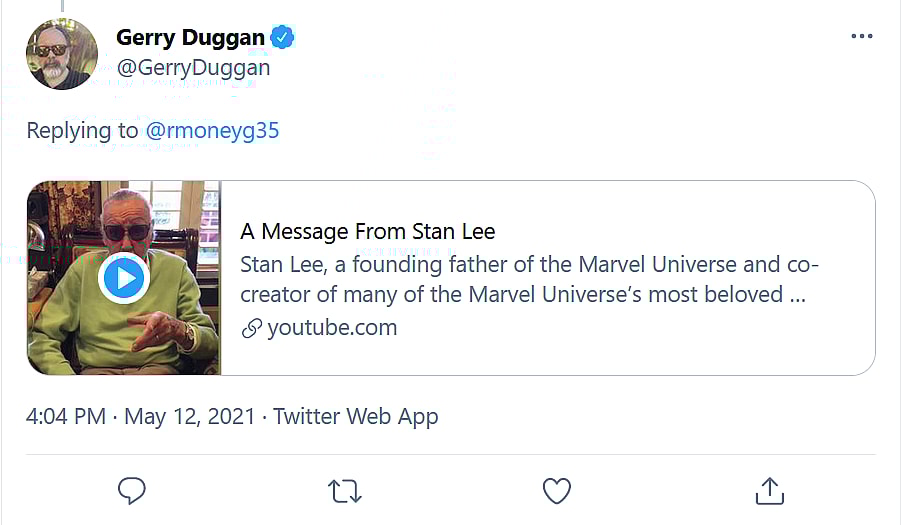This screenshot has width=901, height=525.
Task: Click the "Replying to" text
Action: tap(84, 131)
